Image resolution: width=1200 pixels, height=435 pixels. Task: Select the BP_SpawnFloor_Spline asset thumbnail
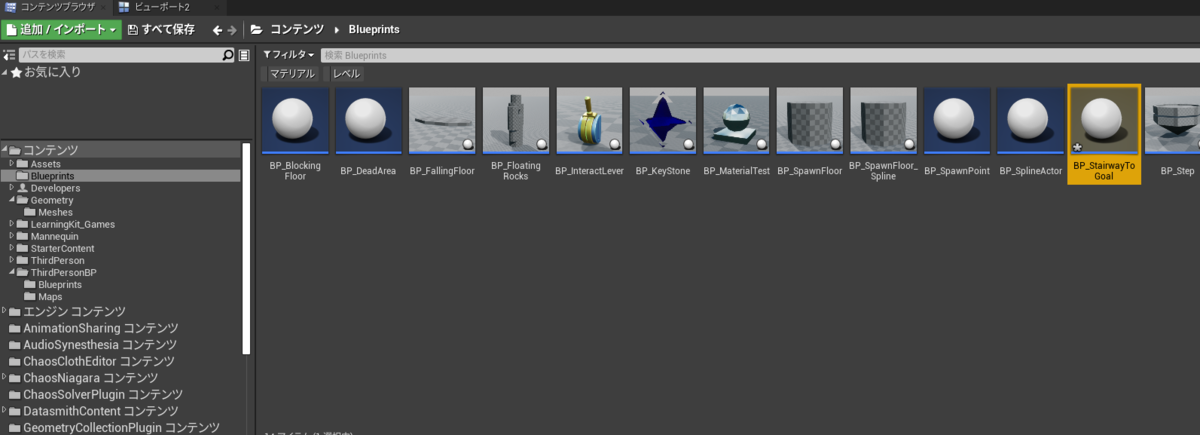(884, 121)
